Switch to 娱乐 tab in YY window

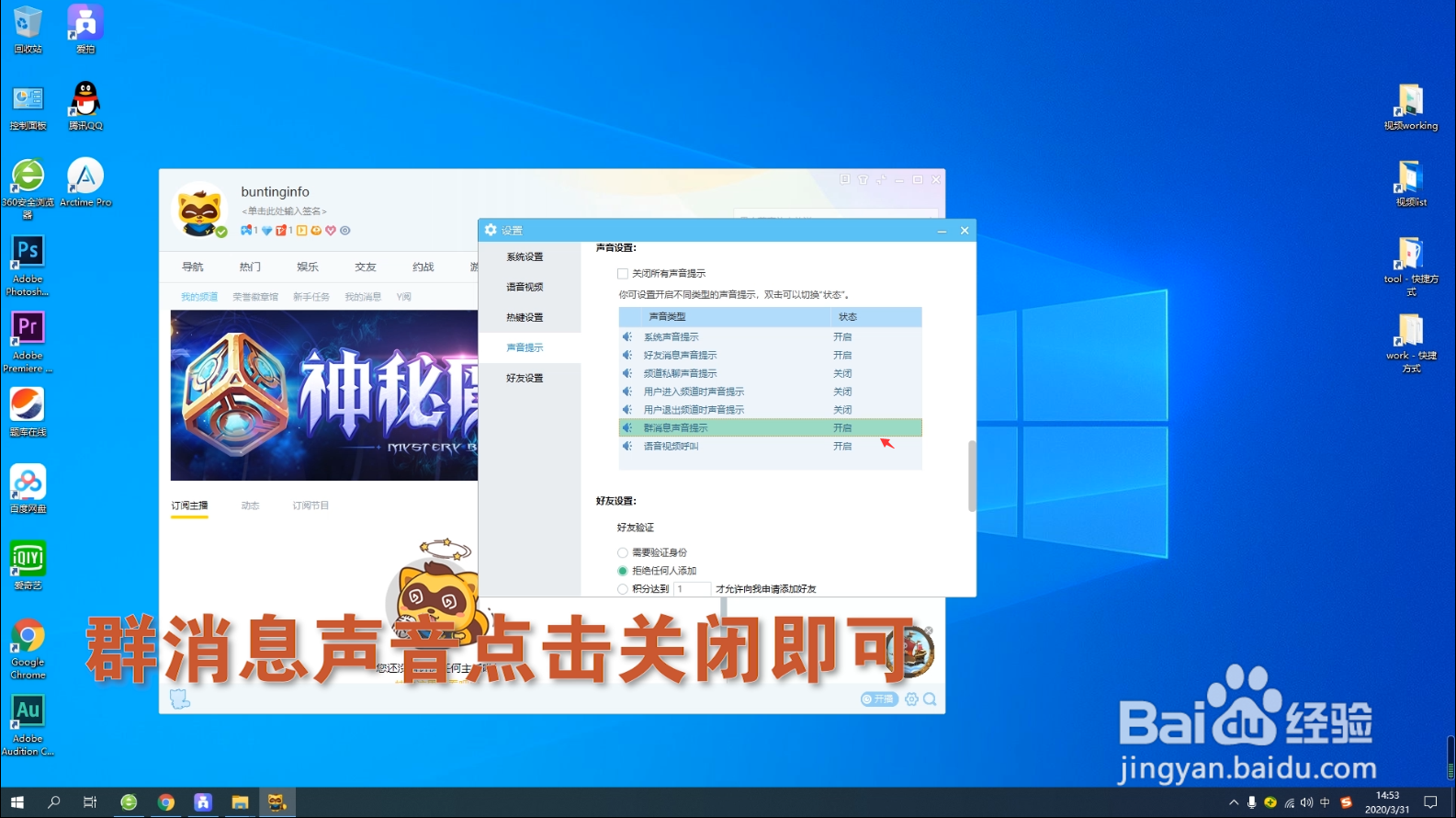(308, 267)
